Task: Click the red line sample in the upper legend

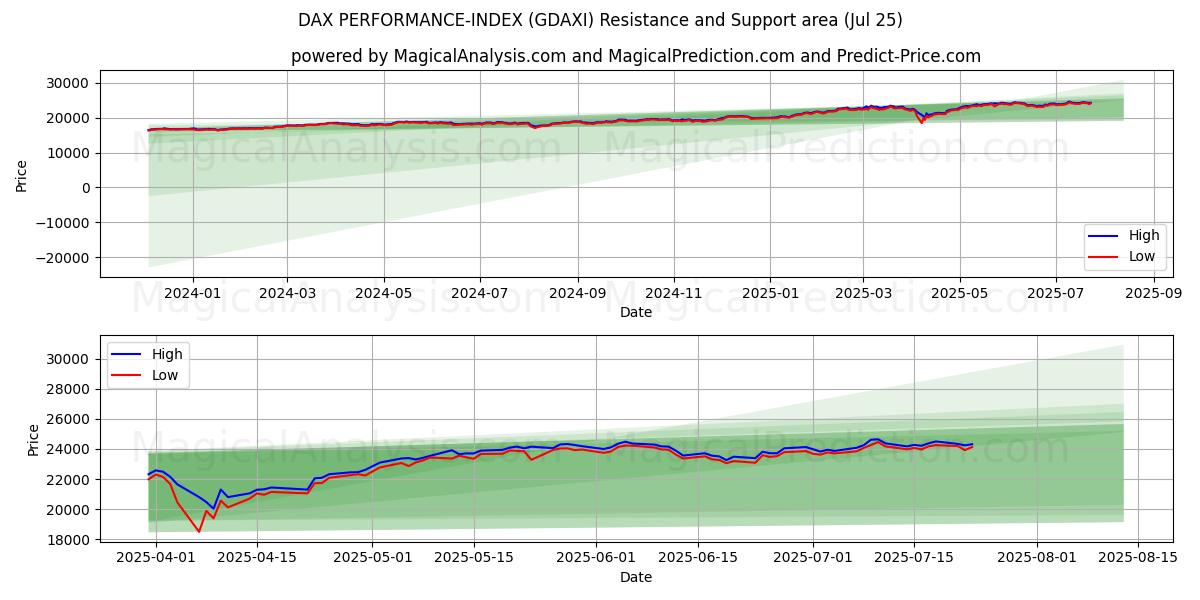Action: click(x=1104, y=257)
